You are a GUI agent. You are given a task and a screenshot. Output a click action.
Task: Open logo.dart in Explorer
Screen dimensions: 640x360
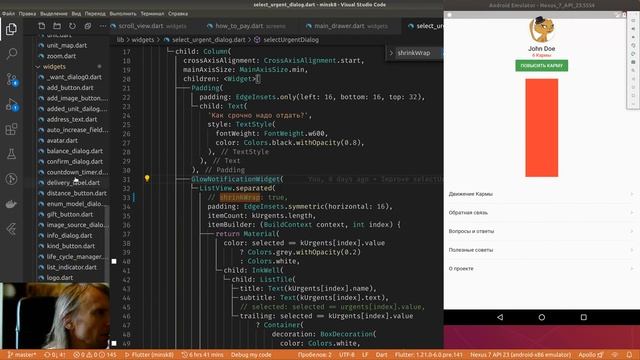[60, 278]
